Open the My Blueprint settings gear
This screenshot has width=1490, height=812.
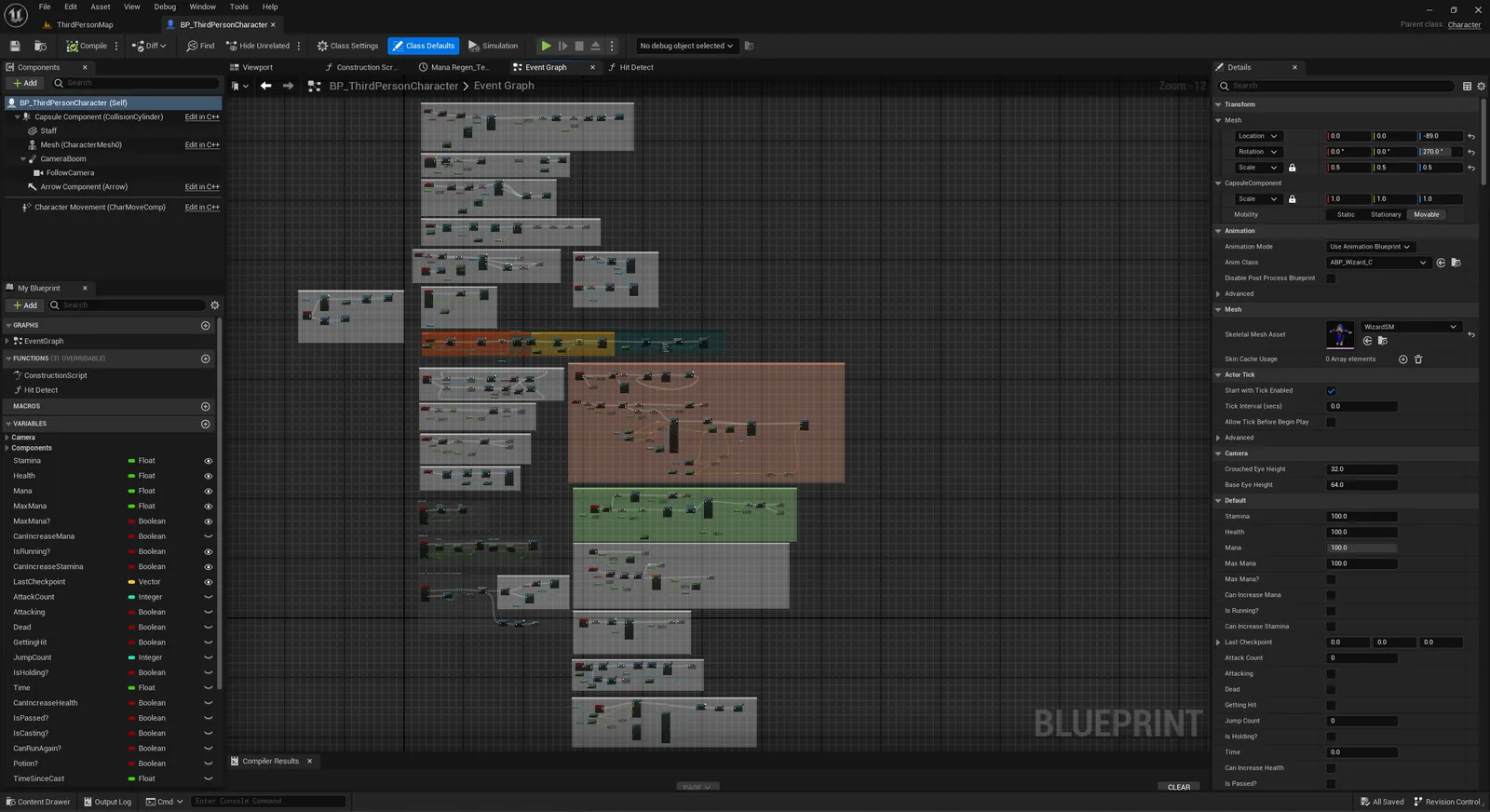(215, 305)
